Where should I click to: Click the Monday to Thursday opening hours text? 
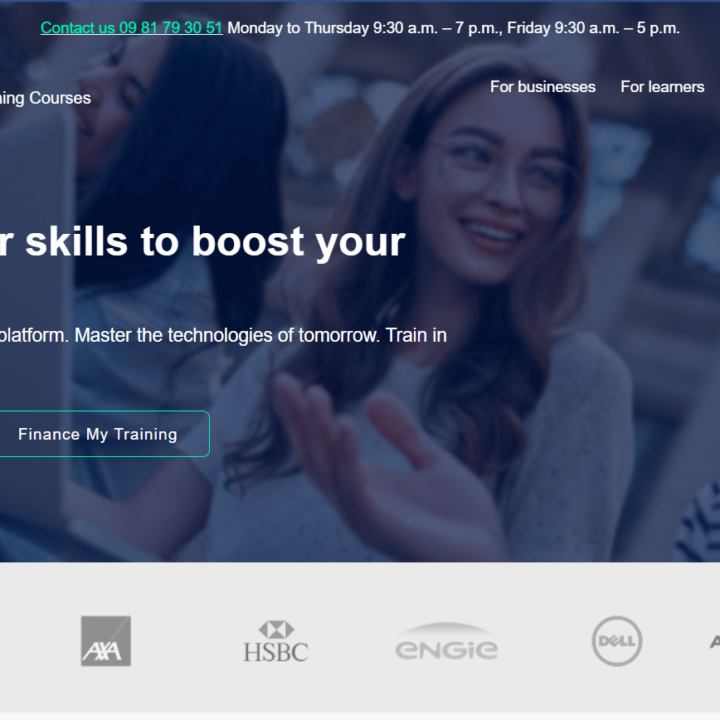click(x=365, y=28)
